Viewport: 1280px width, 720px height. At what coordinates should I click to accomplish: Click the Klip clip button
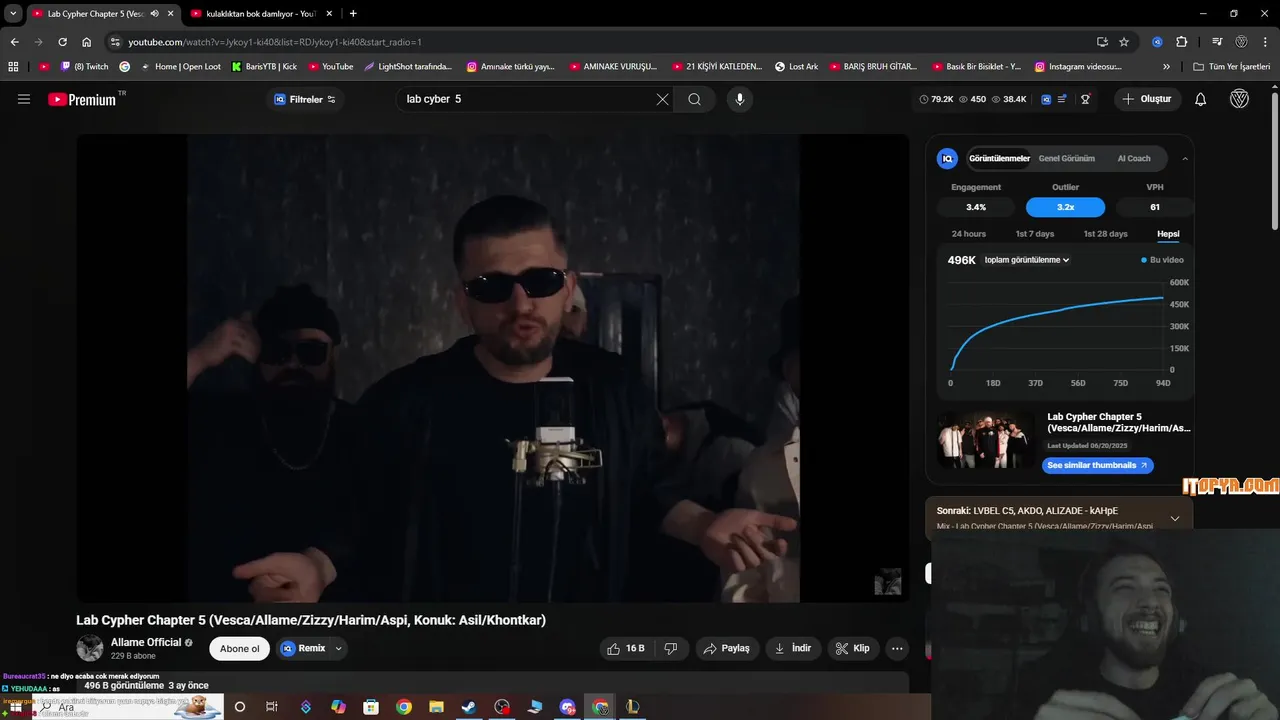[853, 648]
